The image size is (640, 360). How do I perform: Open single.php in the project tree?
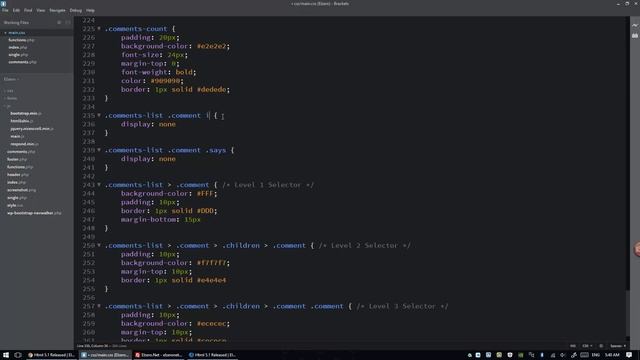(x=17, y=198)
